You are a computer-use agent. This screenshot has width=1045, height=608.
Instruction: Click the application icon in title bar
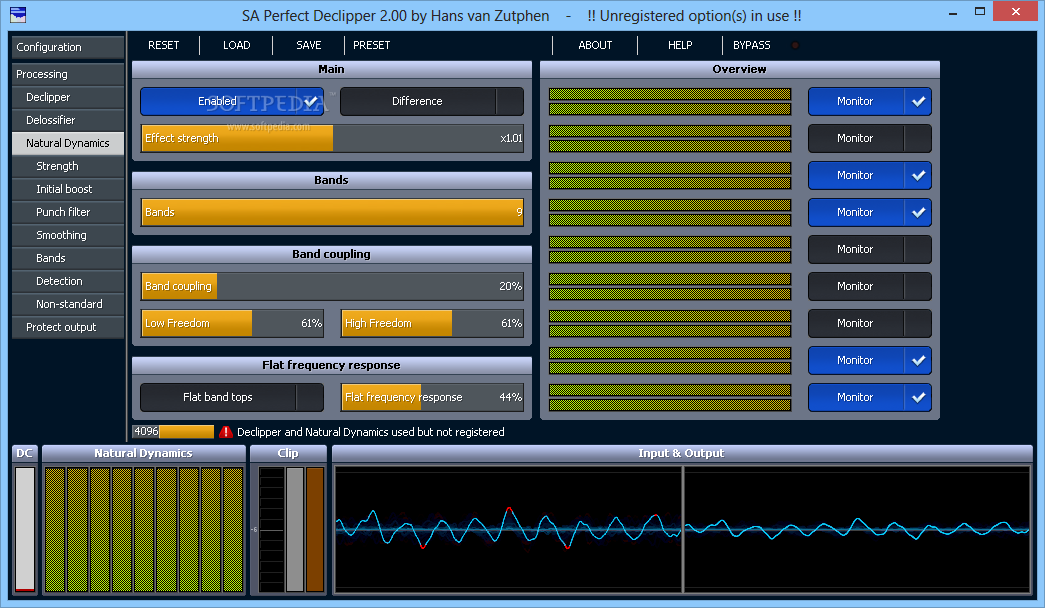coord(18,14)
